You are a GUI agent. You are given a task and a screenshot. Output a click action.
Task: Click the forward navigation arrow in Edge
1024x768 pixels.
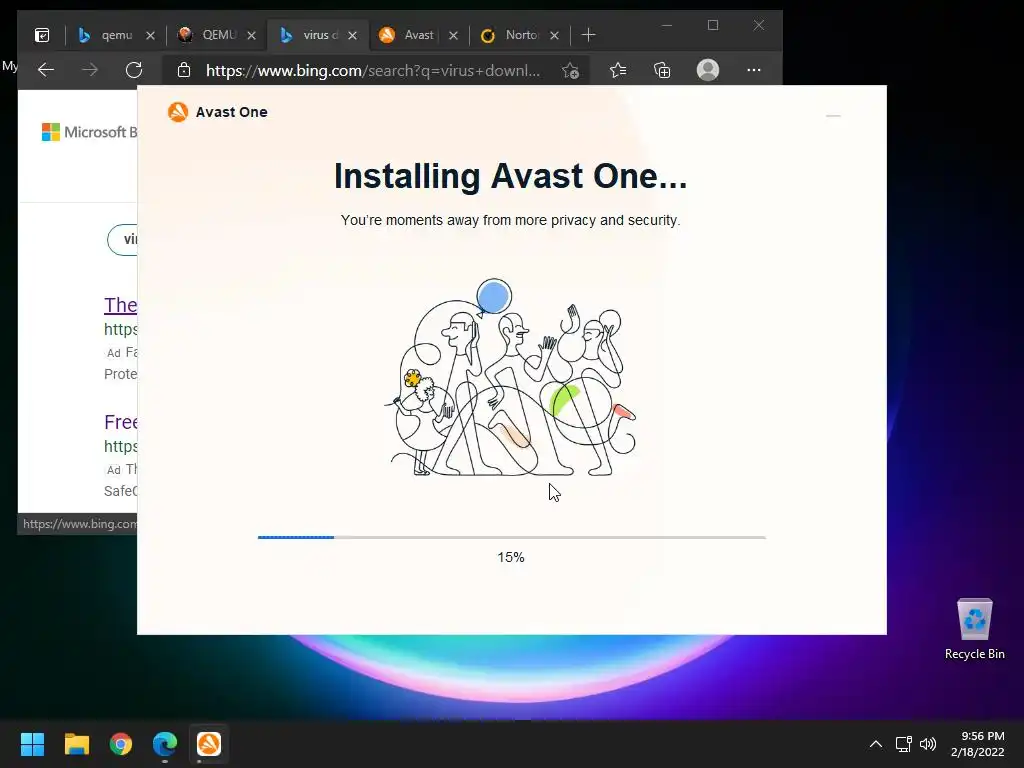(90, 70)
